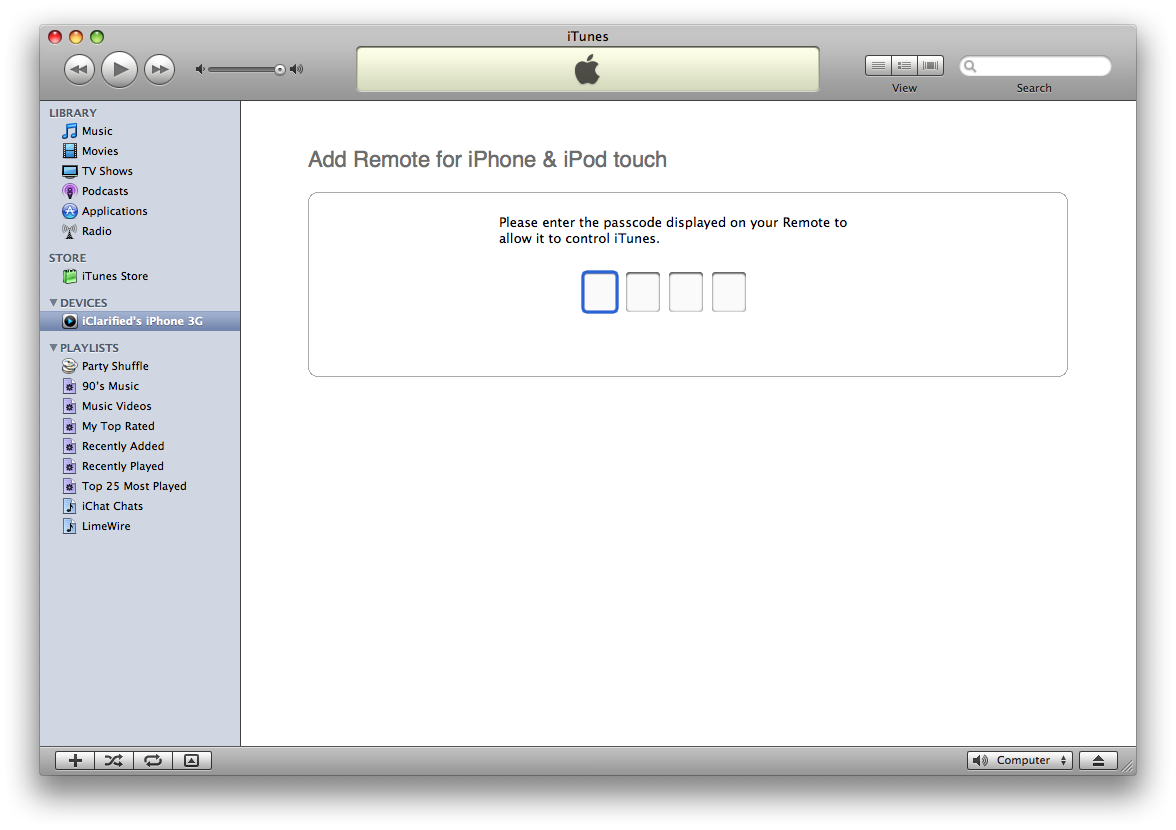Viewport: 1176px width, 830px height.
Task: Open the Recently Added playlist
Action: [140, 446]
